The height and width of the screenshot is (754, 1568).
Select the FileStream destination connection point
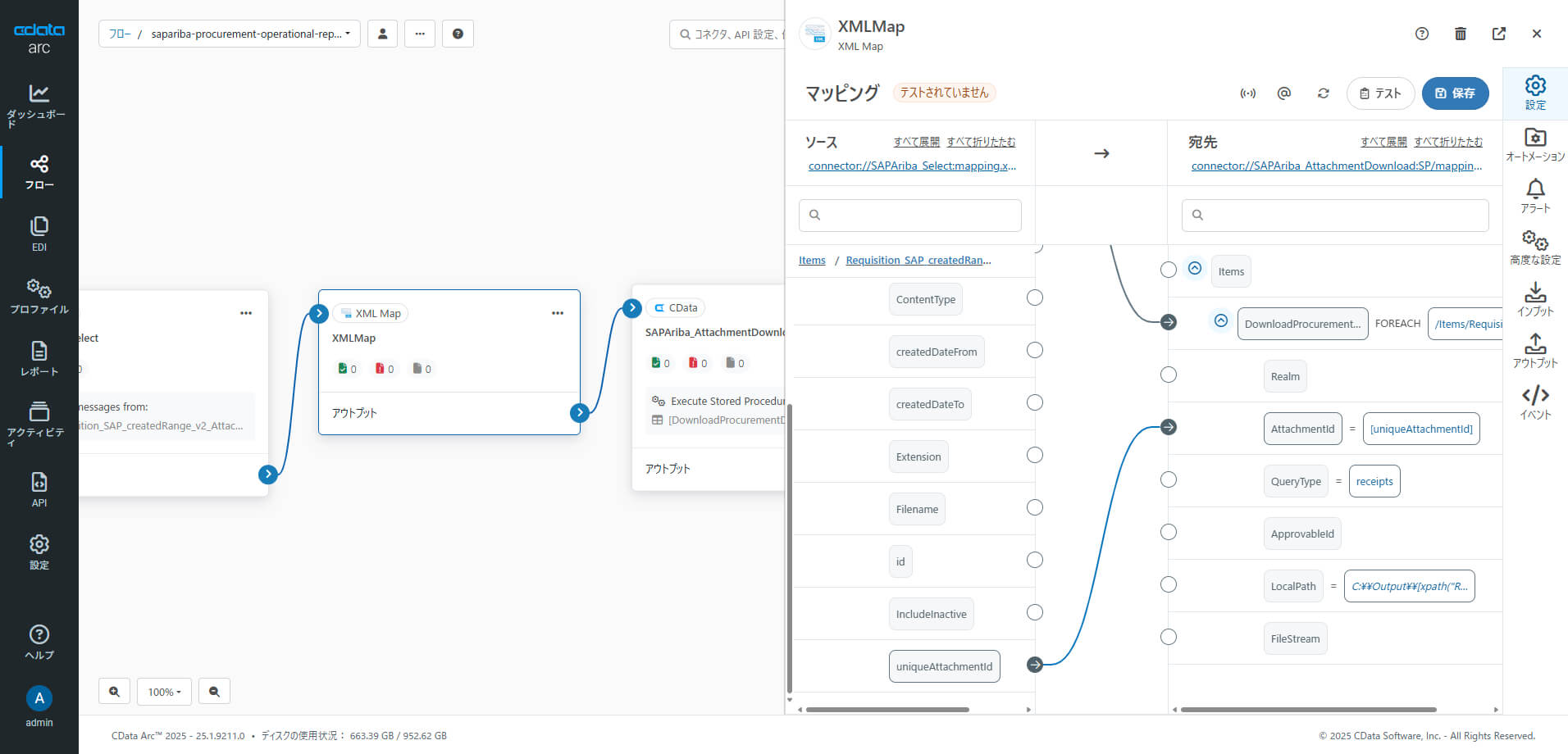(x=1169, y=637)
